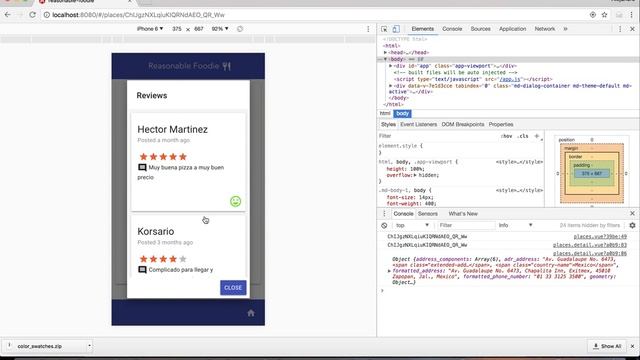Viewport: 640px width, 360px height.
Task: Click the browser address bar
Action: (x=314, y=15)
